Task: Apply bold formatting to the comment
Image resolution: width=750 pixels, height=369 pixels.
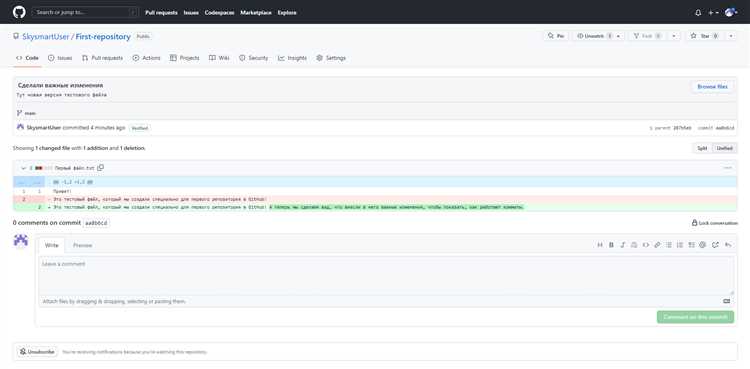Action: 611,245
